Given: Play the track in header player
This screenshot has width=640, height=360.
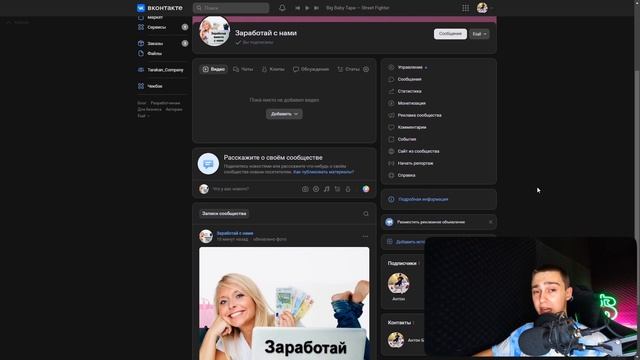Looking at the screenshot, I should [x=307, y=8].
